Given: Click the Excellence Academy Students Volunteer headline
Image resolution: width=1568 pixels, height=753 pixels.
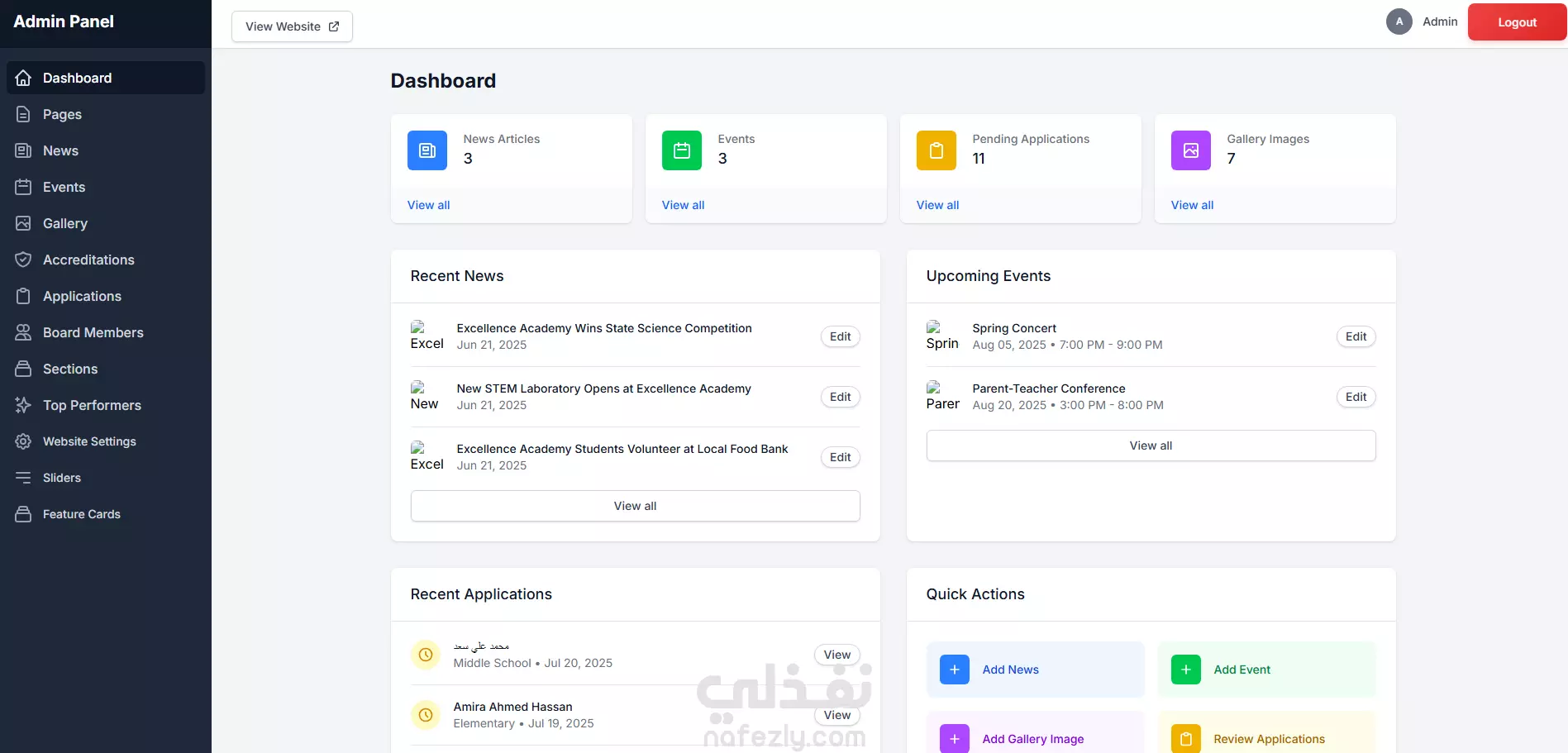Looking at the screenshot, I should pyautogui.click(x=622, y=449).
